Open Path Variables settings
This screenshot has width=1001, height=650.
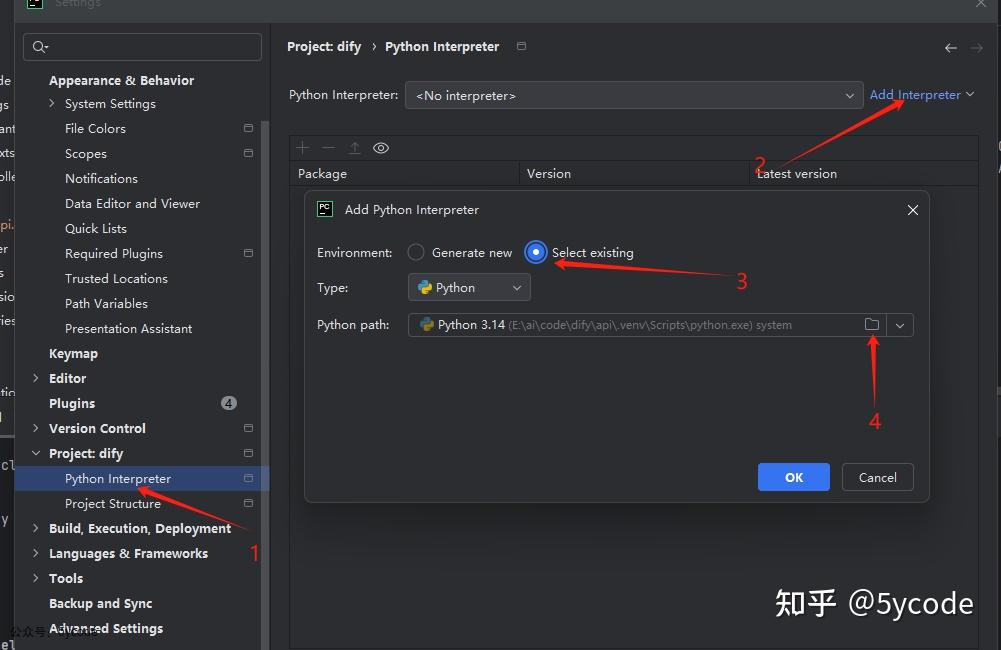pyautogui.click(x=106, y=303)
